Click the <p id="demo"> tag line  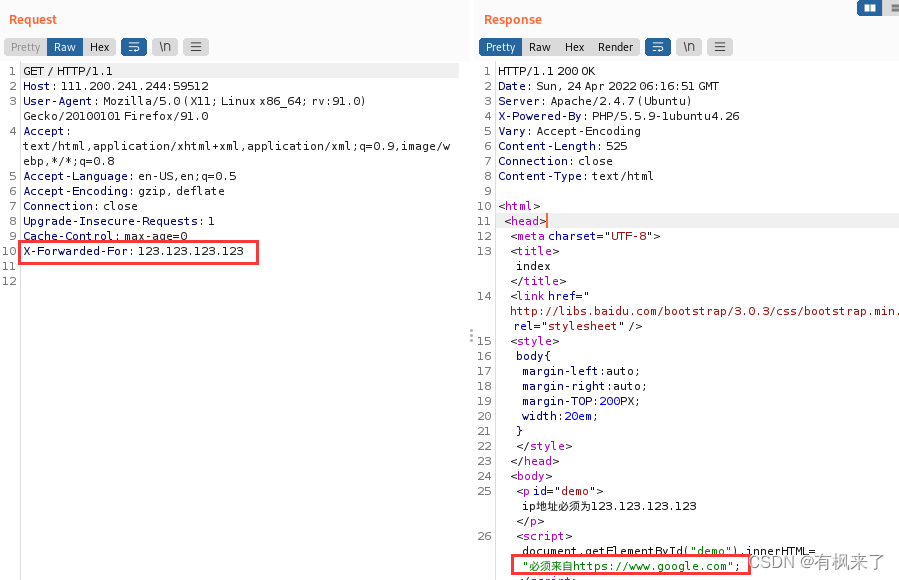pos(560,491)
